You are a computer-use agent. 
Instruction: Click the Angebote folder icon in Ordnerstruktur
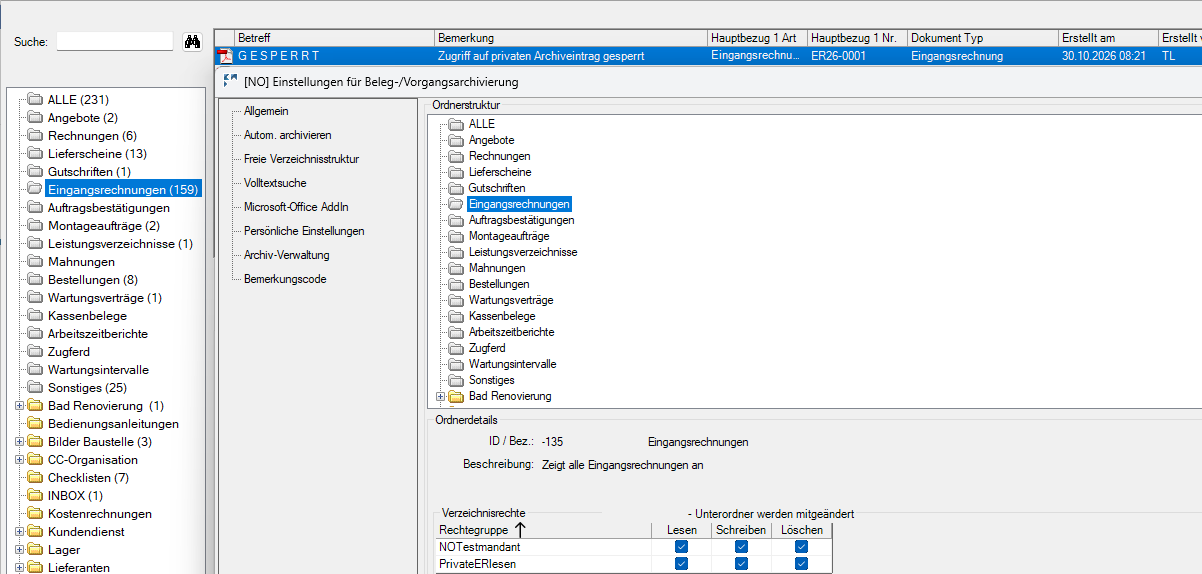pos(457,140)
